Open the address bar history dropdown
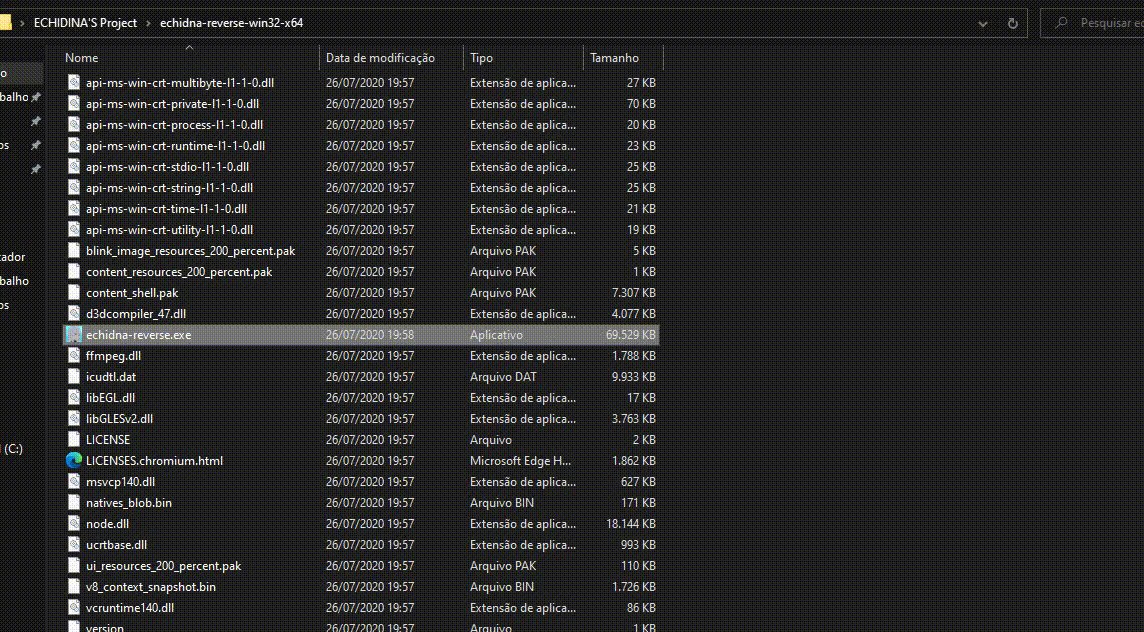This screenshot has height=632, width=1144. point(983,23)
